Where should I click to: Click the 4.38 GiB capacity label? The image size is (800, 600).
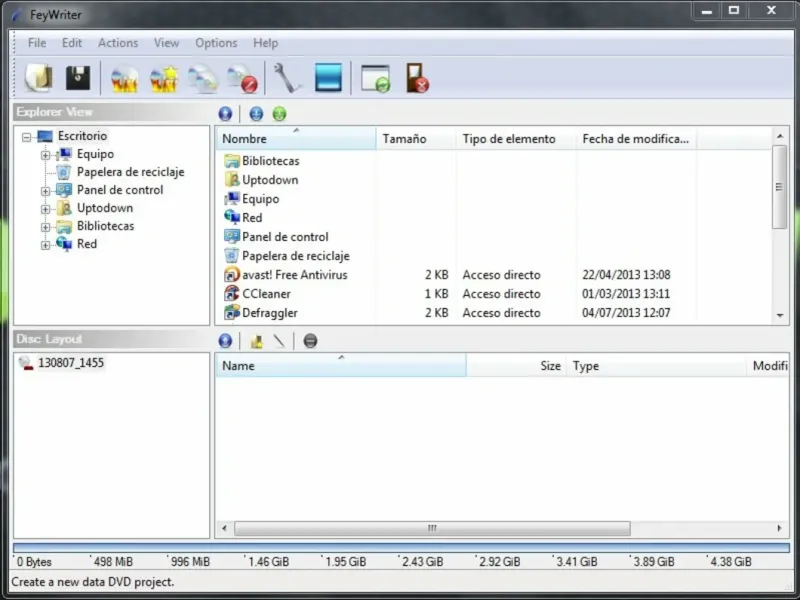point(731,562)
